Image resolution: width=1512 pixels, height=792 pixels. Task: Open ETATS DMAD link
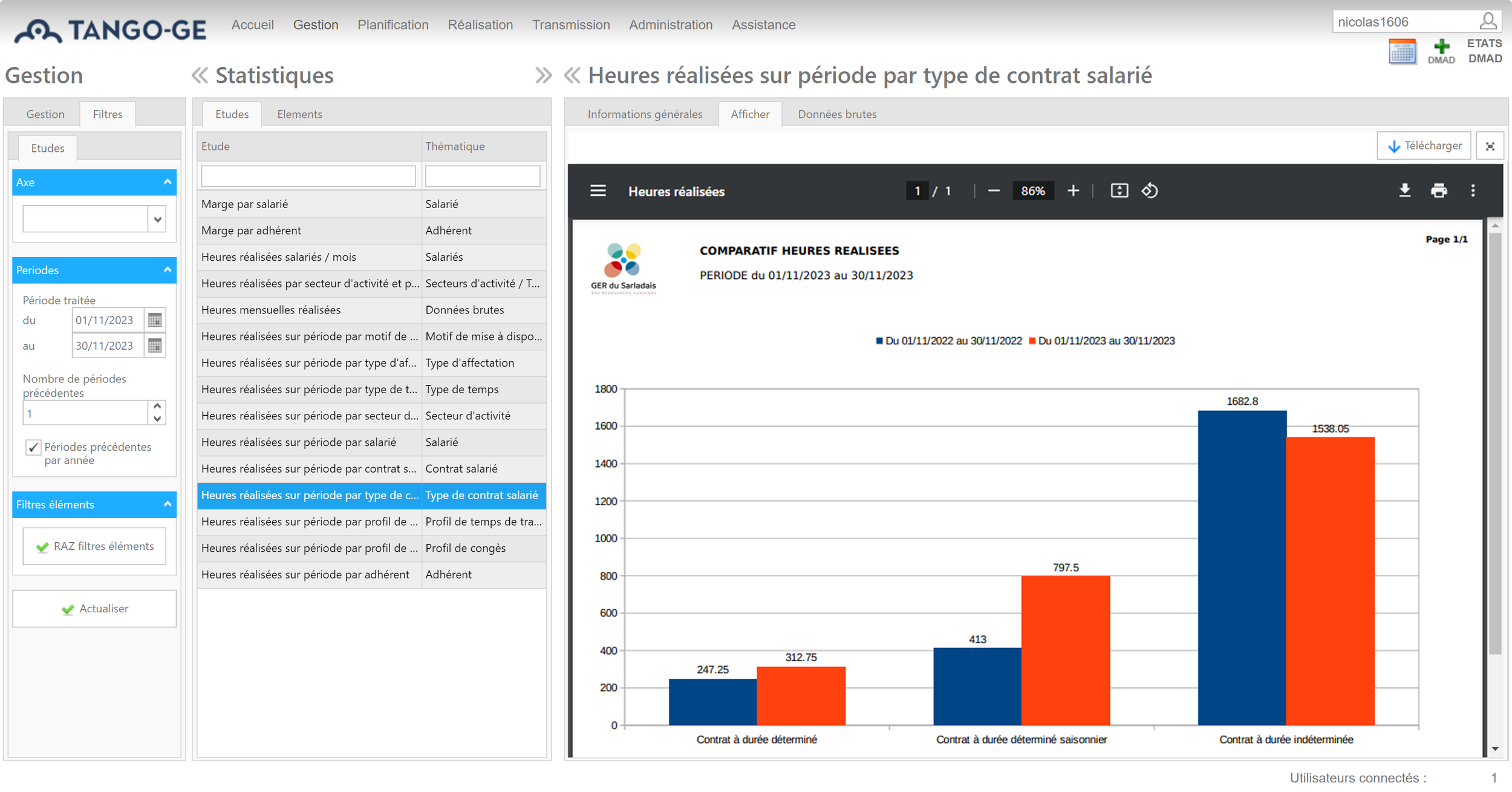click(x=1485, y=51)
